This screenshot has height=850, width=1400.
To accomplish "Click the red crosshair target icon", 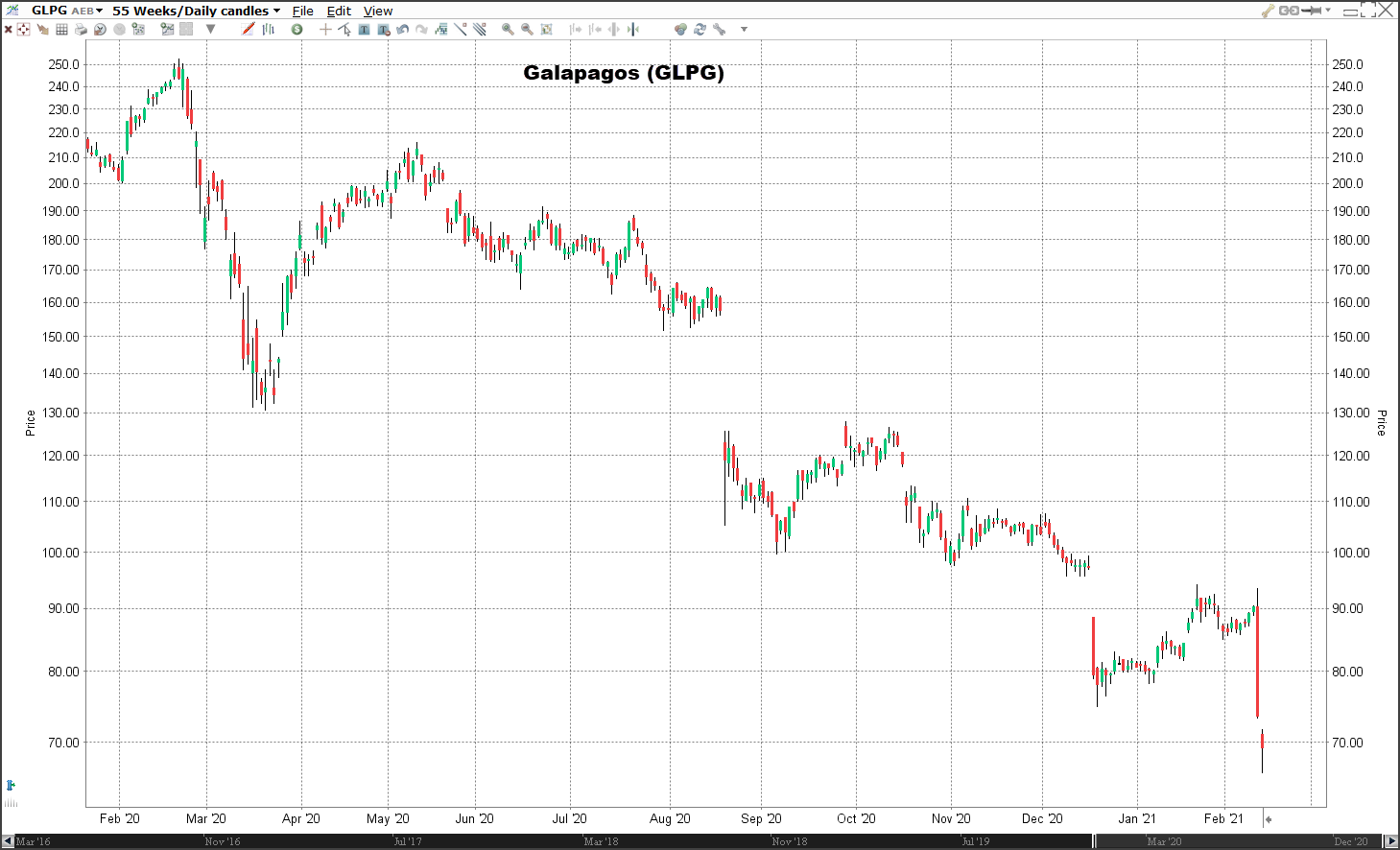I will pos(23,29).
